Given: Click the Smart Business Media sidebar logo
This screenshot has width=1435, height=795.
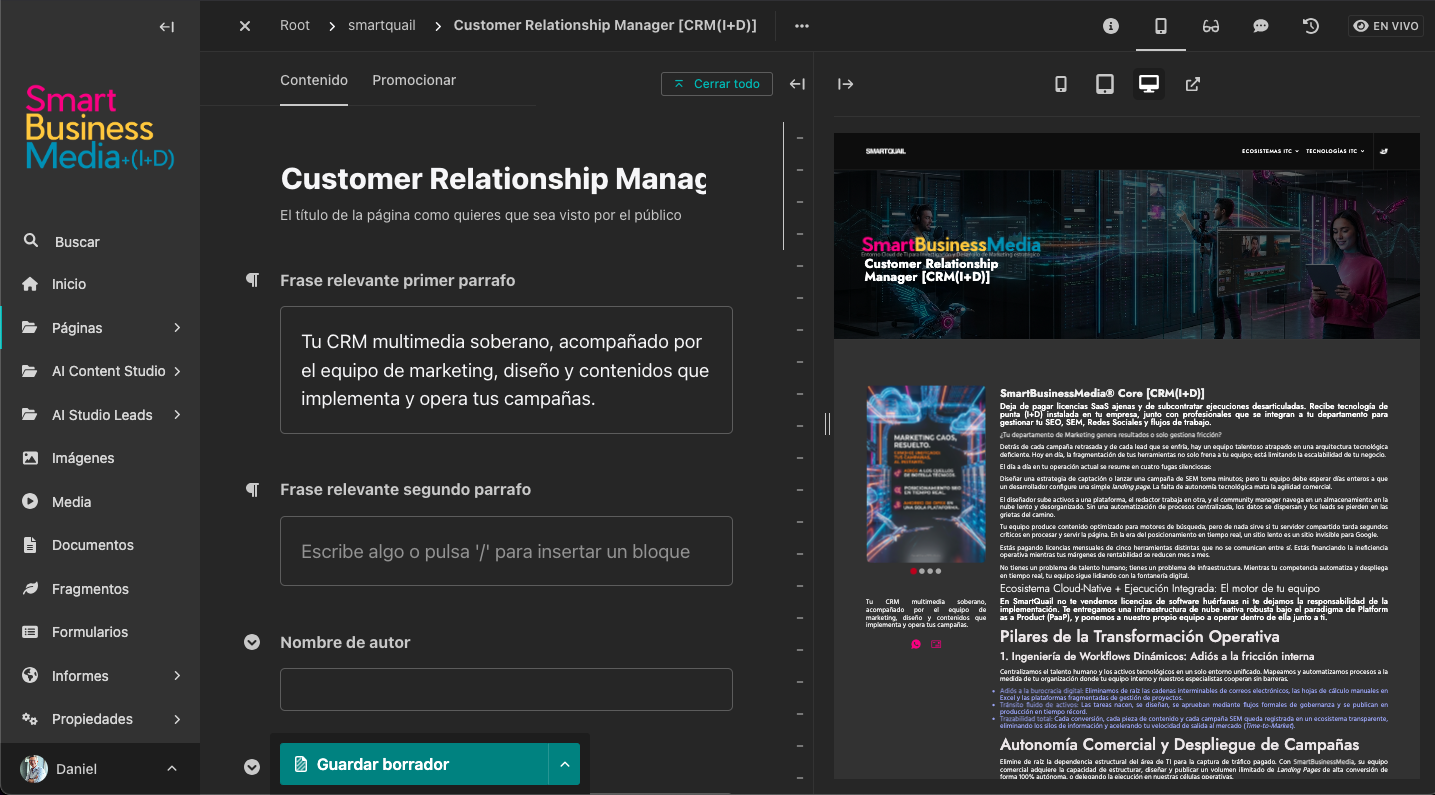Looking at the screenshot, I should (100, 127).
